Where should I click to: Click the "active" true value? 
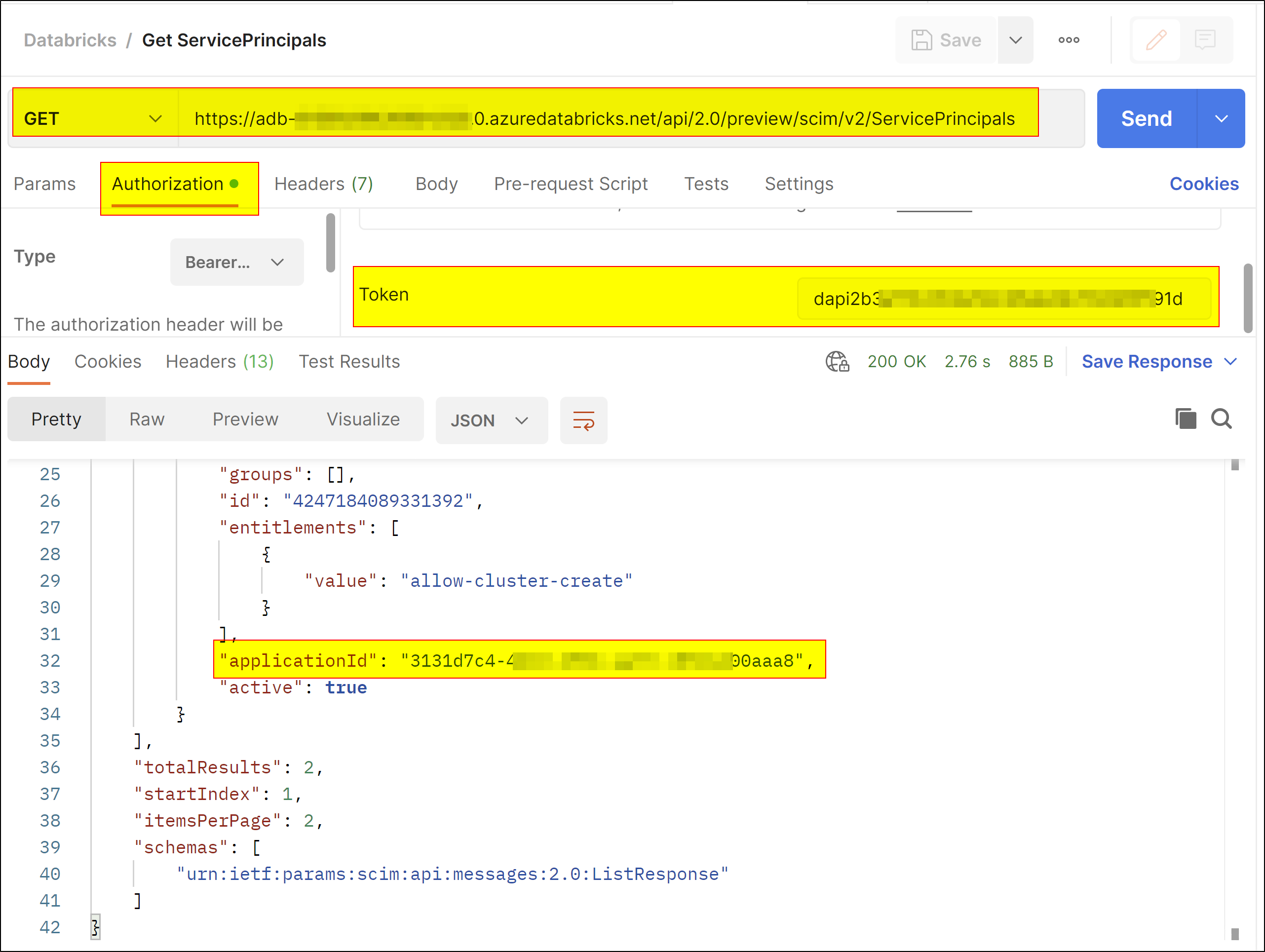(346, 687)
